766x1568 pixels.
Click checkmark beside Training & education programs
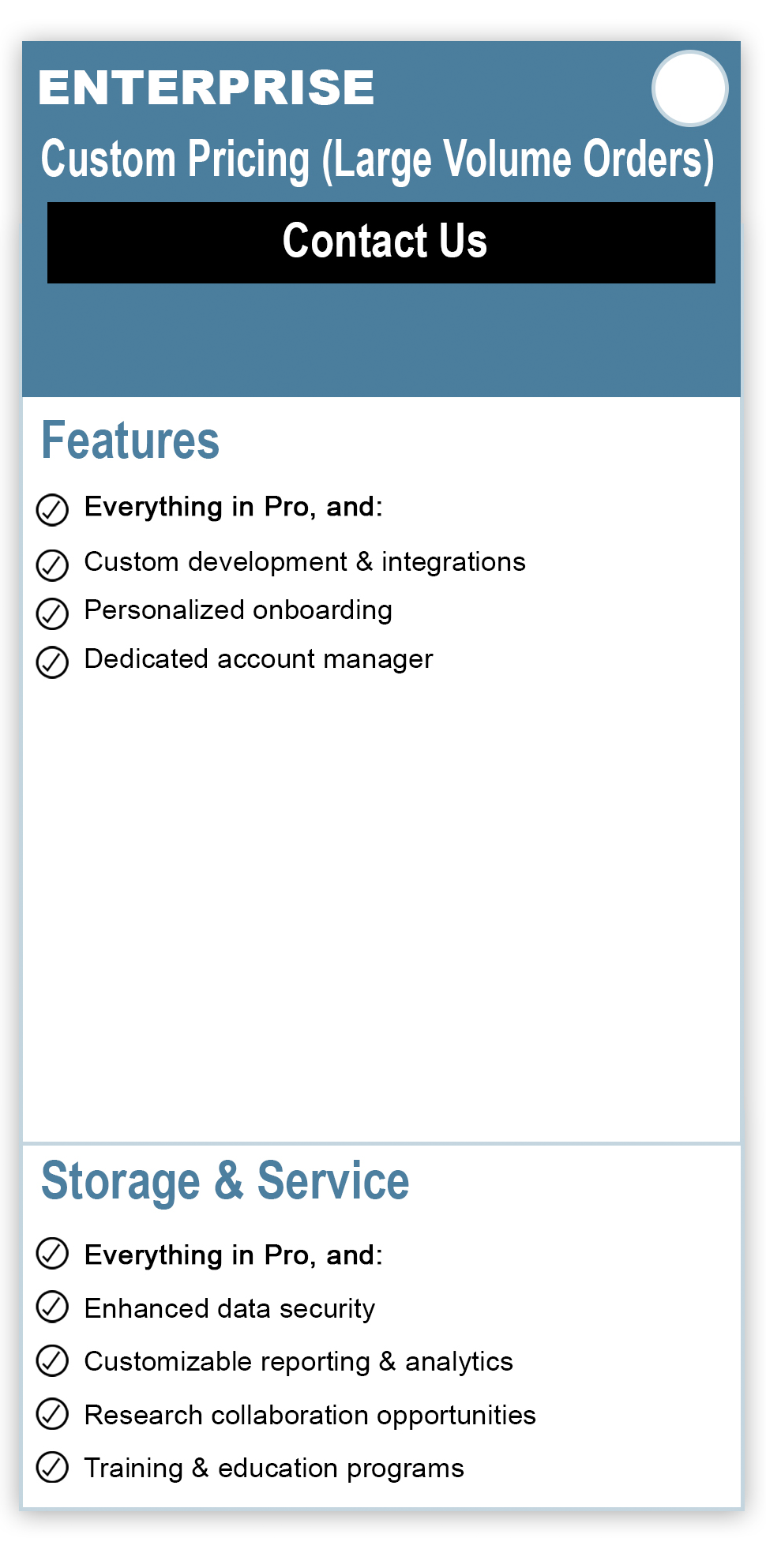[53, 1467]
